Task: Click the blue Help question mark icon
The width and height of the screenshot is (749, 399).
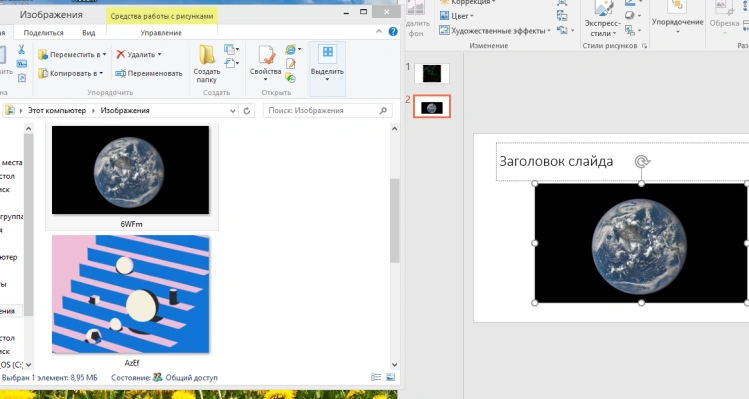Action: coord(393,32)
